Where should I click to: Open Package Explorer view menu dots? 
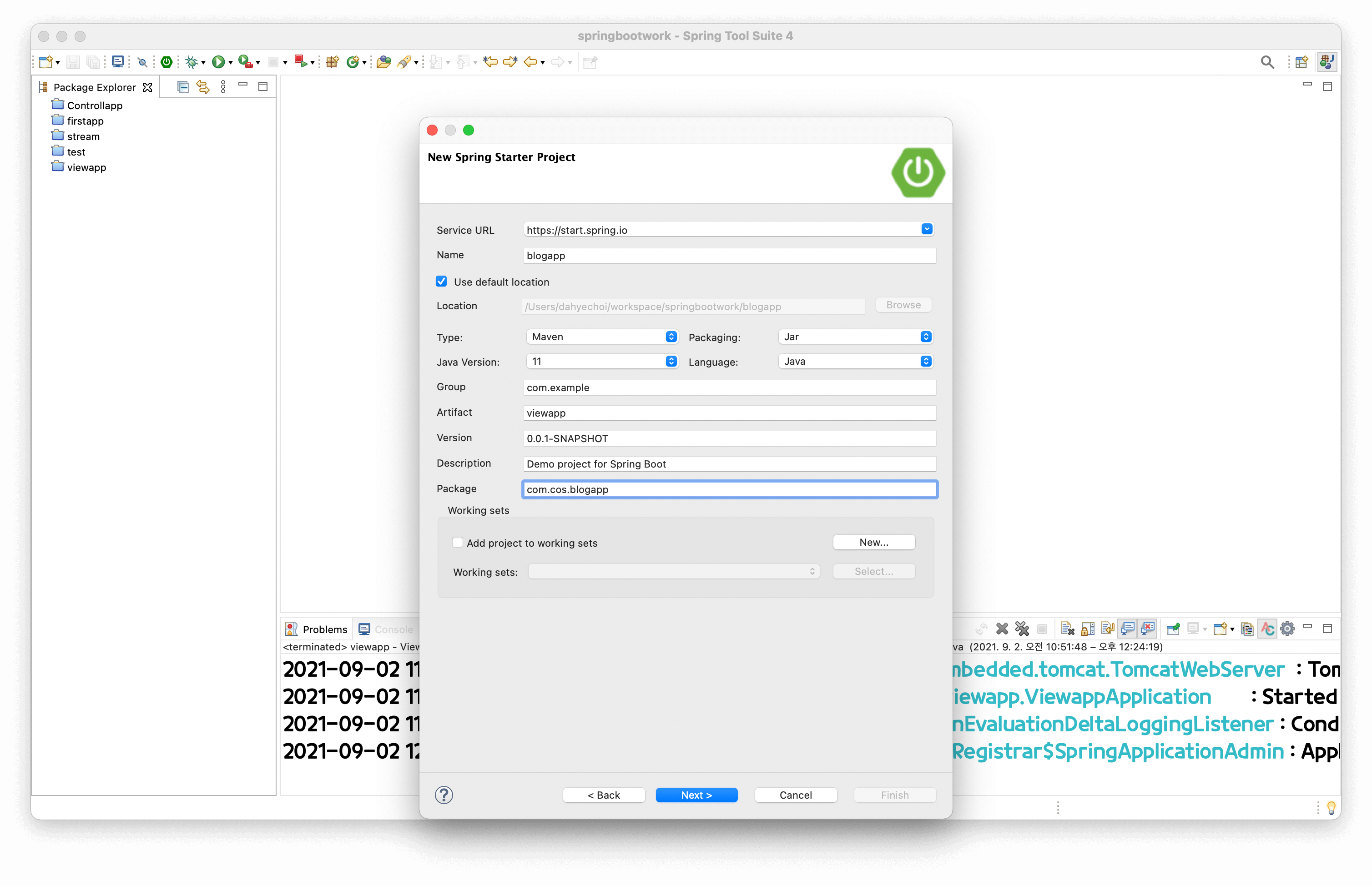pos(223,87)
